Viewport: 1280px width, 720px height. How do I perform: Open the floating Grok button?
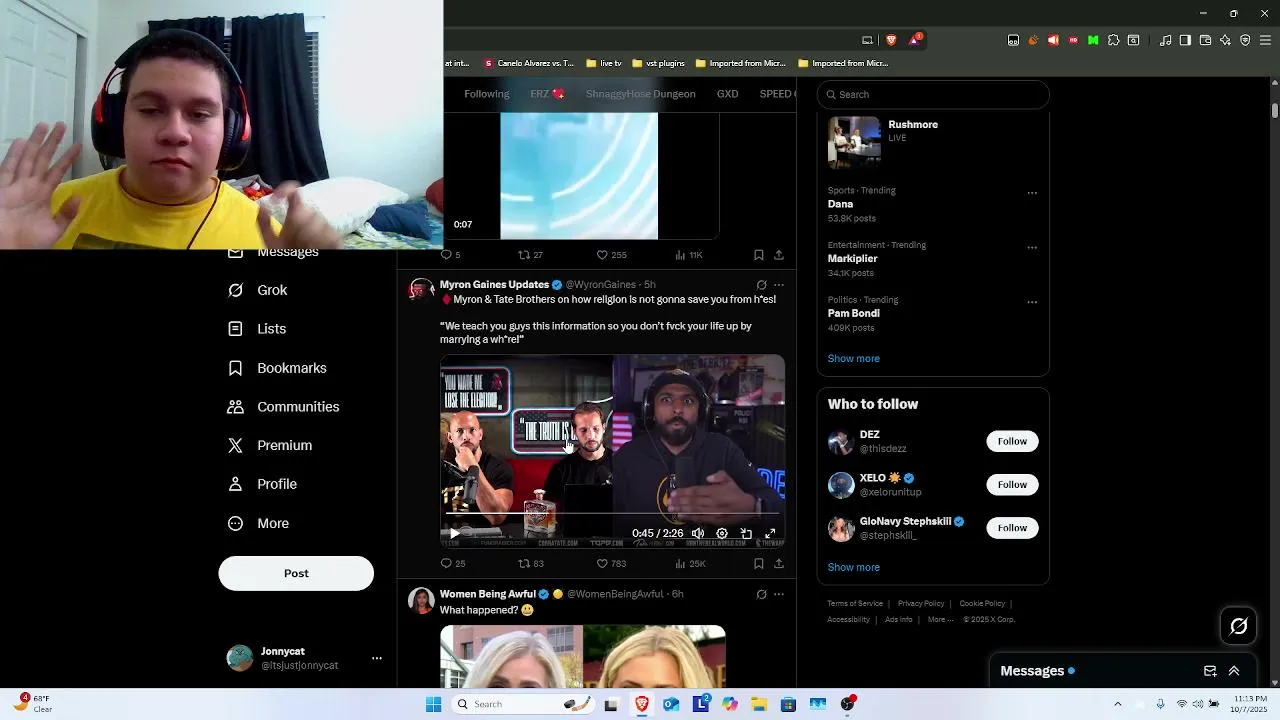click(1239, 626)
